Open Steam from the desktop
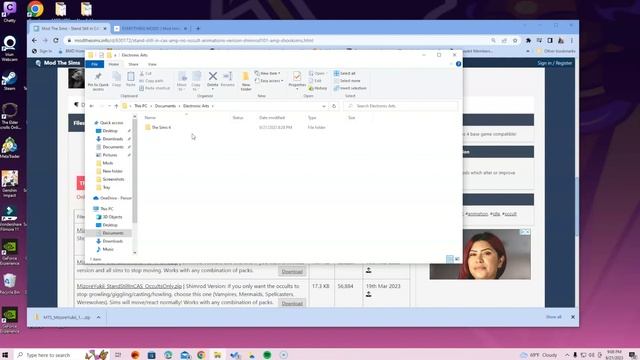 point(9,80)
